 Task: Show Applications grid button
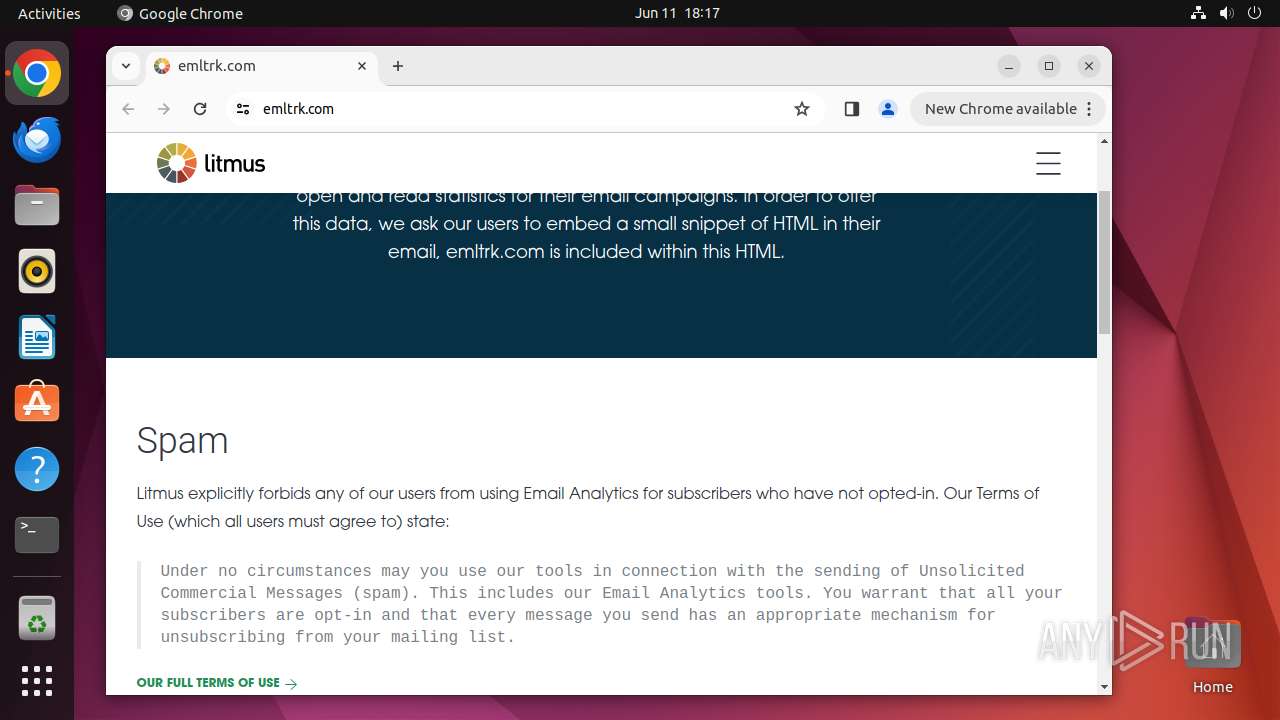click(x=37, y=681)
